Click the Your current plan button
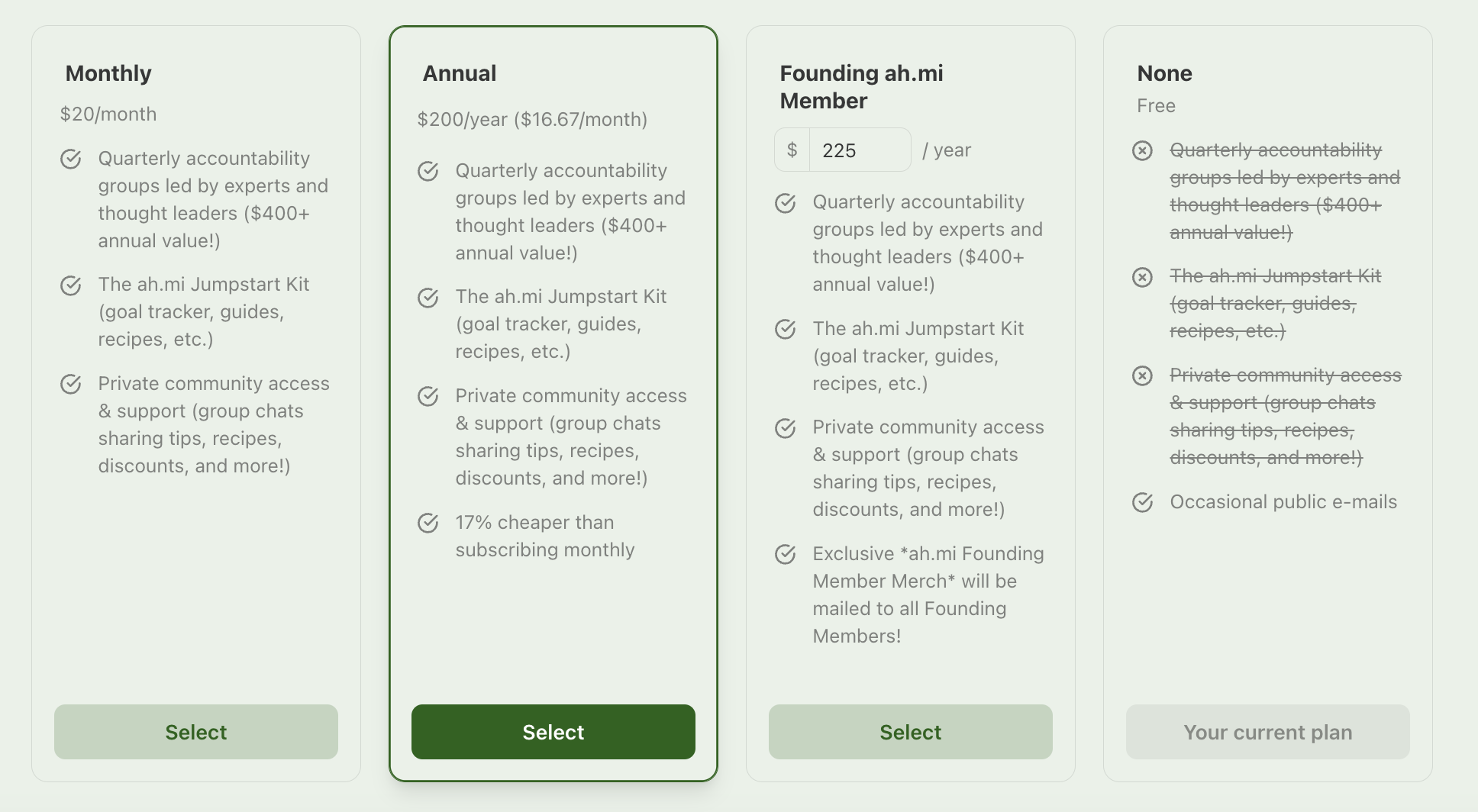This screenshot has height=812, width=1478. [x=1268, y=732]
